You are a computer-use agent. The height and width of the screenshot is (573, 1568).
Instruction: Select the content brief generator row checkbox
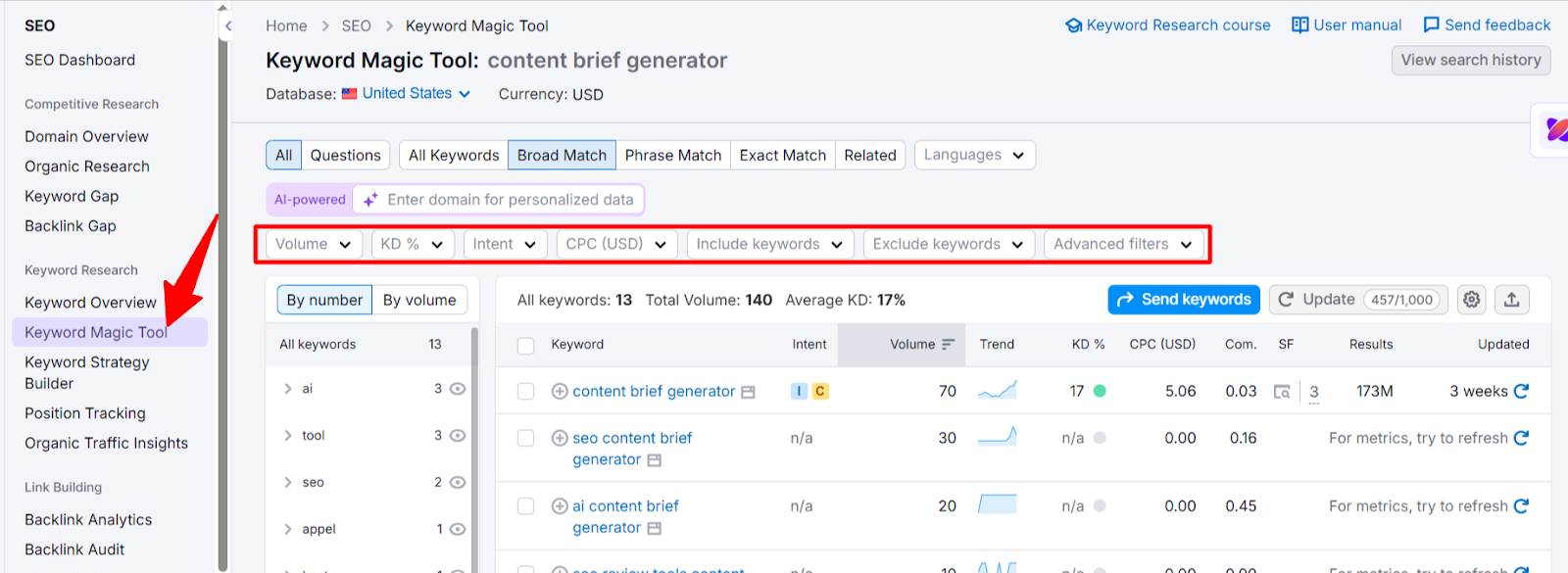[526, 392]
